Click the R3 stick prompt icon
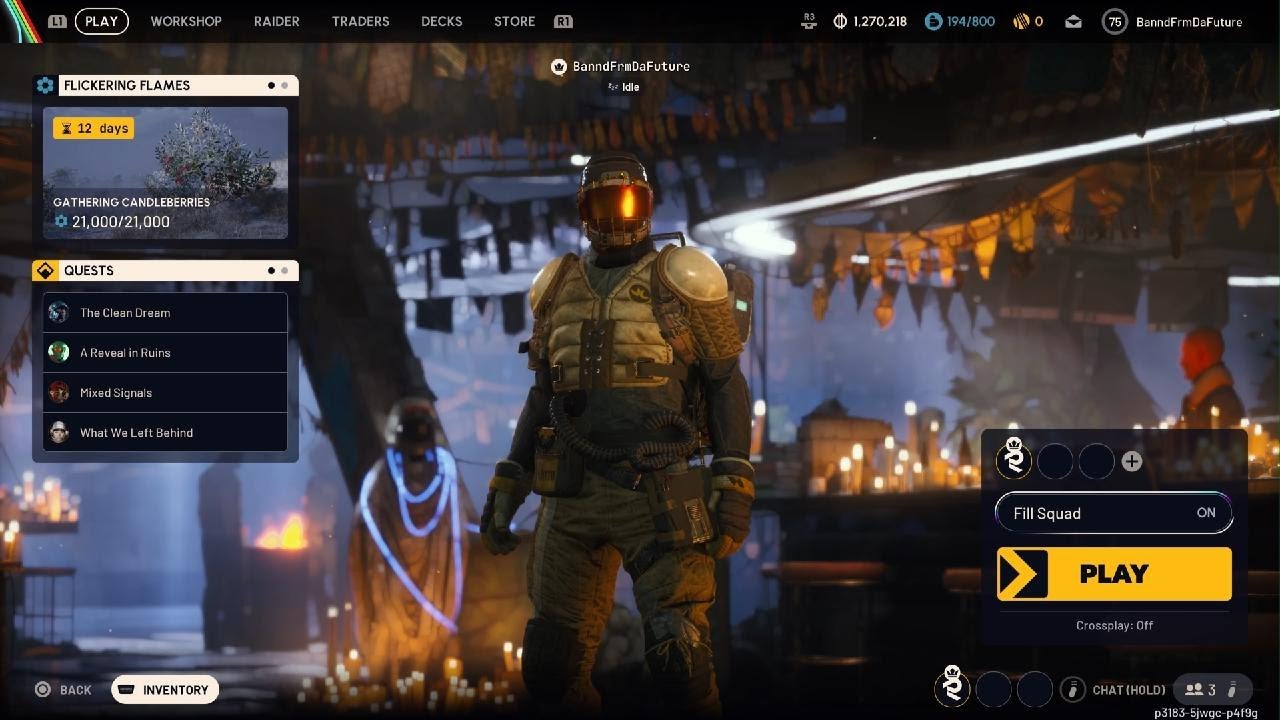The width and height of the screenshot is (1280, 720). [x=809, y=21]
